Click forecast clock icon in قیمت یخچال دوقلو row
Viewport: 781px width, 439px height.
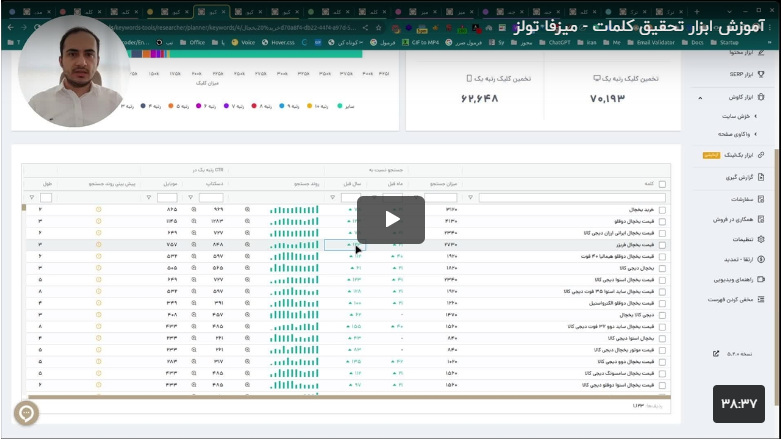pyautogui.click(x=99, y=221)
